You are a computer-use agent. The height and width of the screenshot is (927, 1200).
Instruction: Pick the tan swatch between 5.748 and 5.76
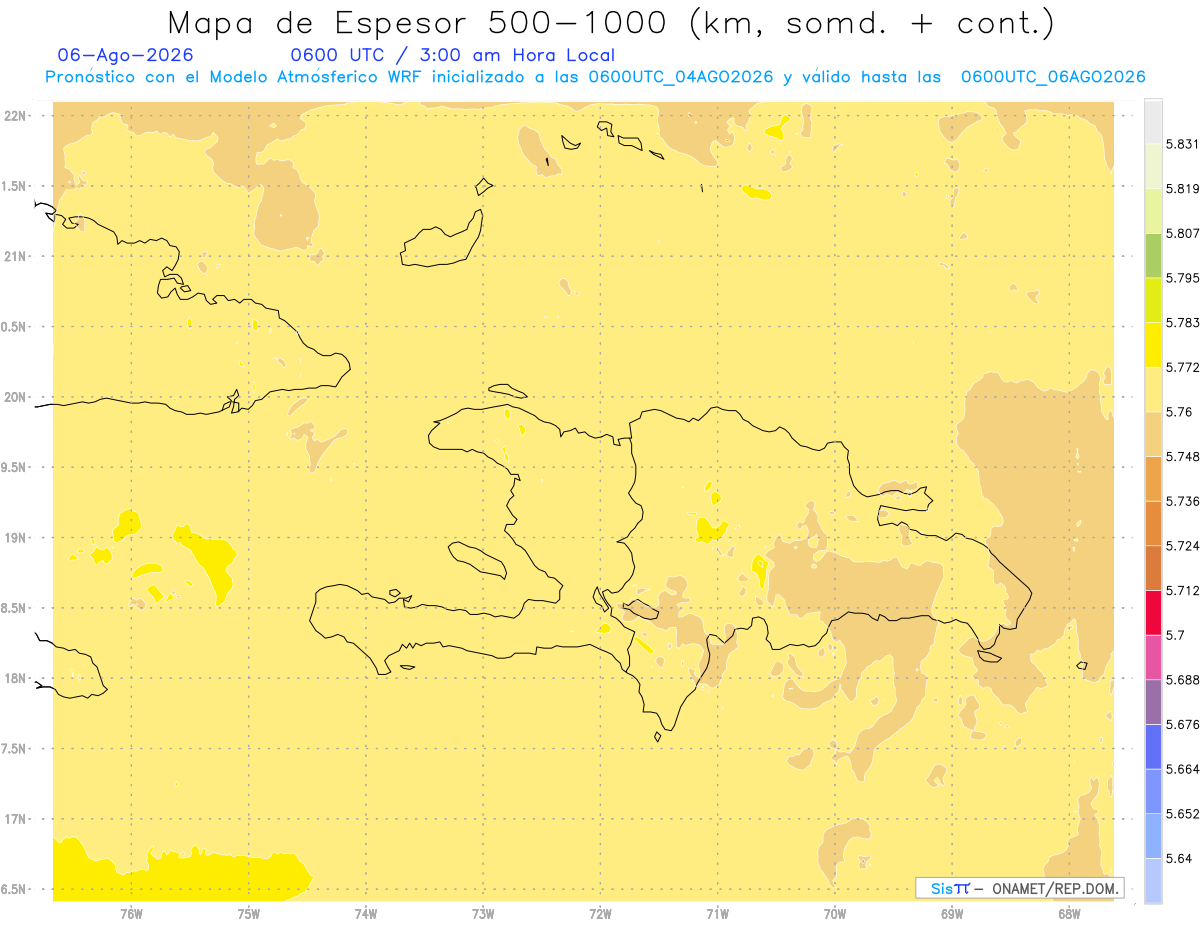click(1153, 434)
